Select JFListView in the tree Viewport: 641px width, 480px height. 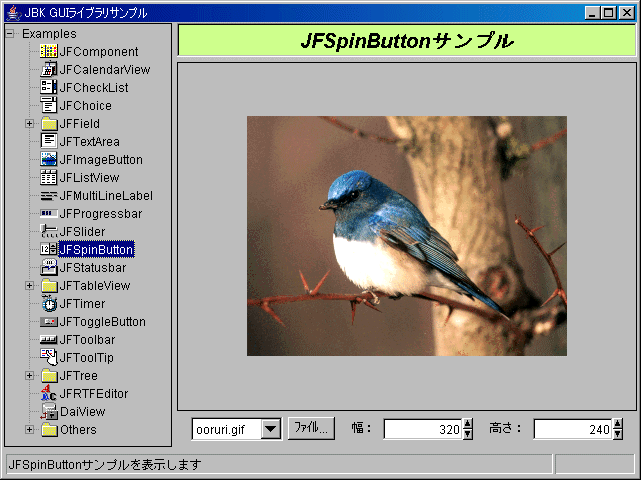[x=89, y=177]
